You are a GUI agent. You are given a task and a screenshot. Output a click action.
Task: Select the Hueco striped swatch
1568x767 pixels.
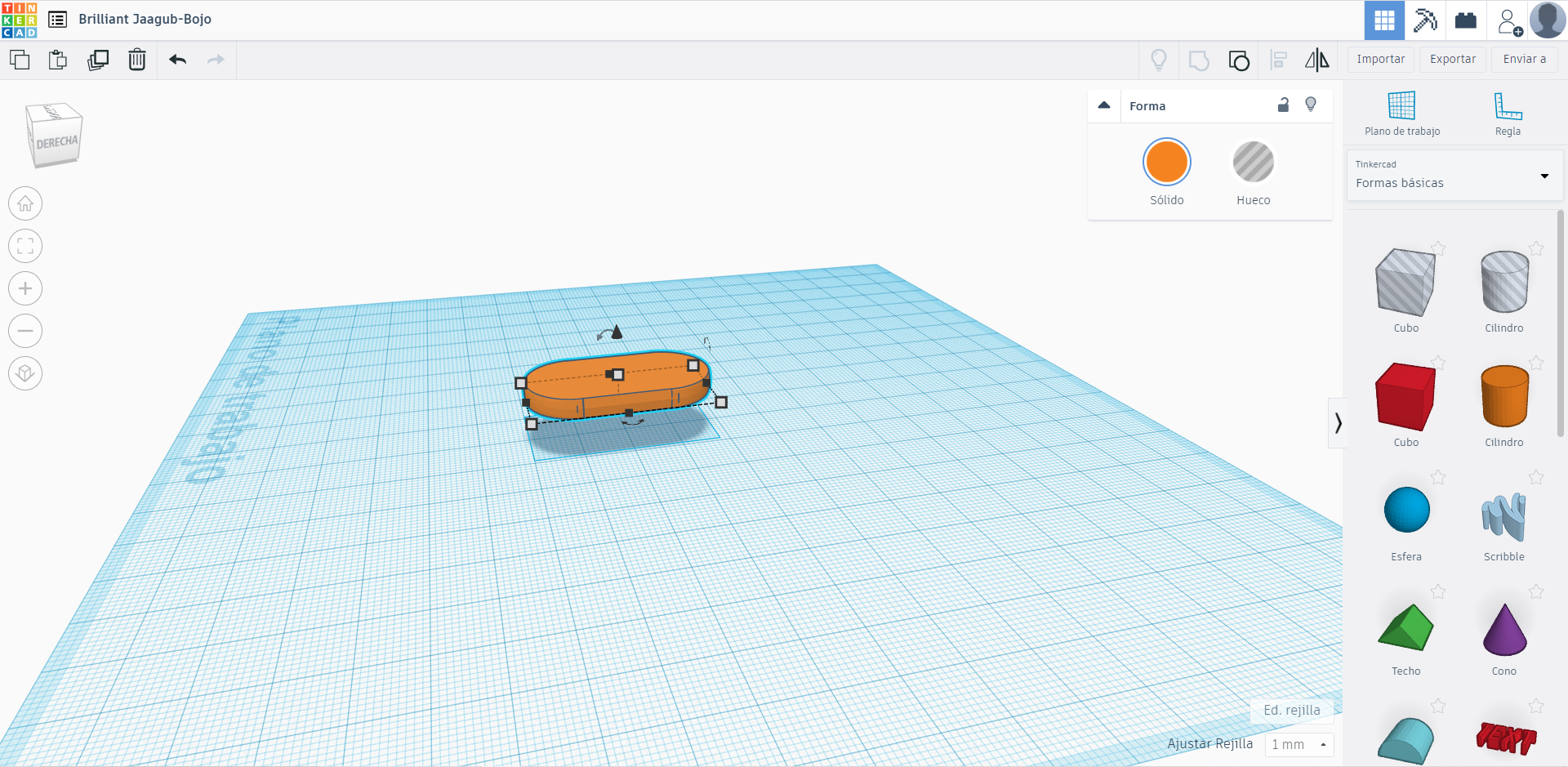(1253, 162)
